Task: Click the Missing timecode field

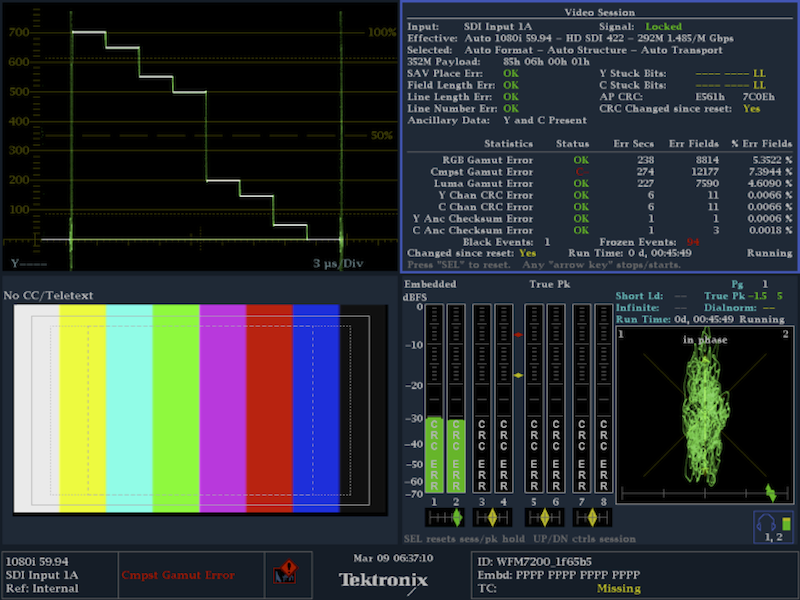Action: click(x=619, y=590)
